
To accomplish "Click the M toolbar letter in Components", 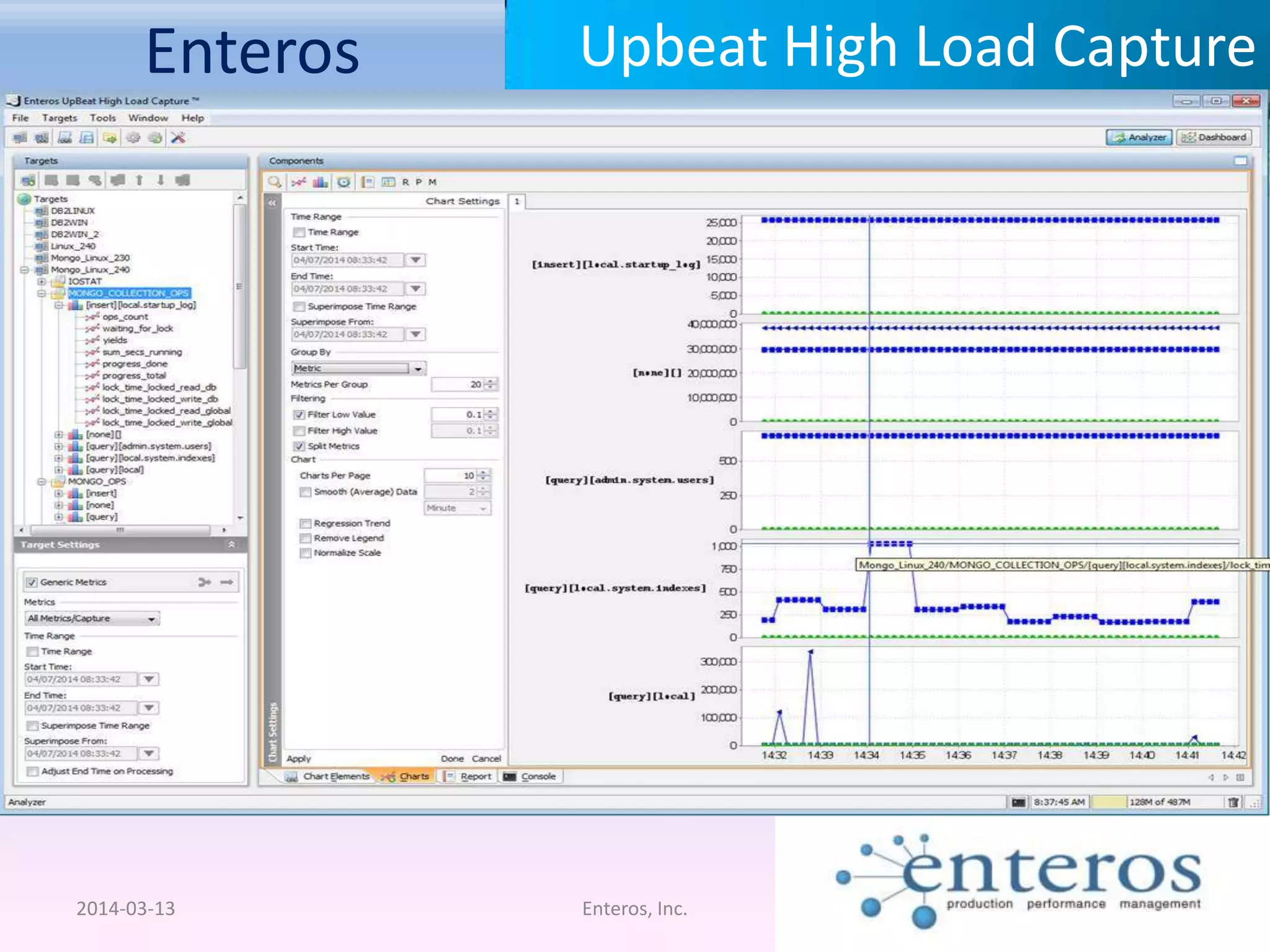I will [x=433, y=182].
